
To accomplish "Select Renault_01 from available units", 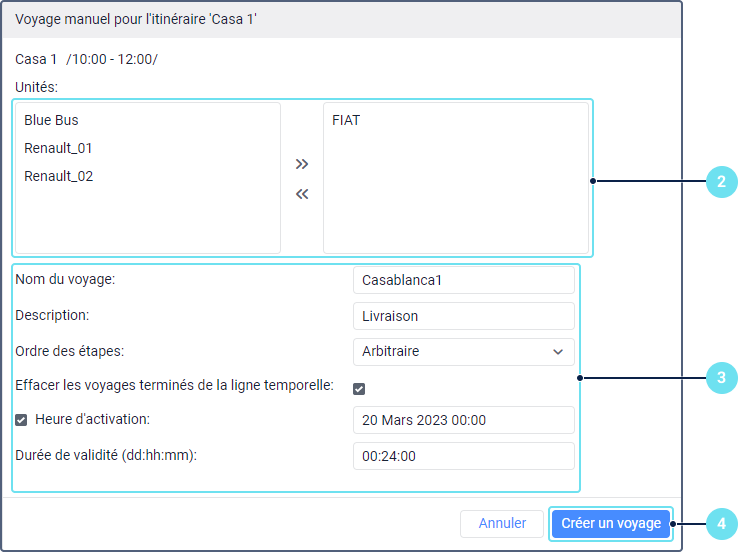I will coord(58,148).
